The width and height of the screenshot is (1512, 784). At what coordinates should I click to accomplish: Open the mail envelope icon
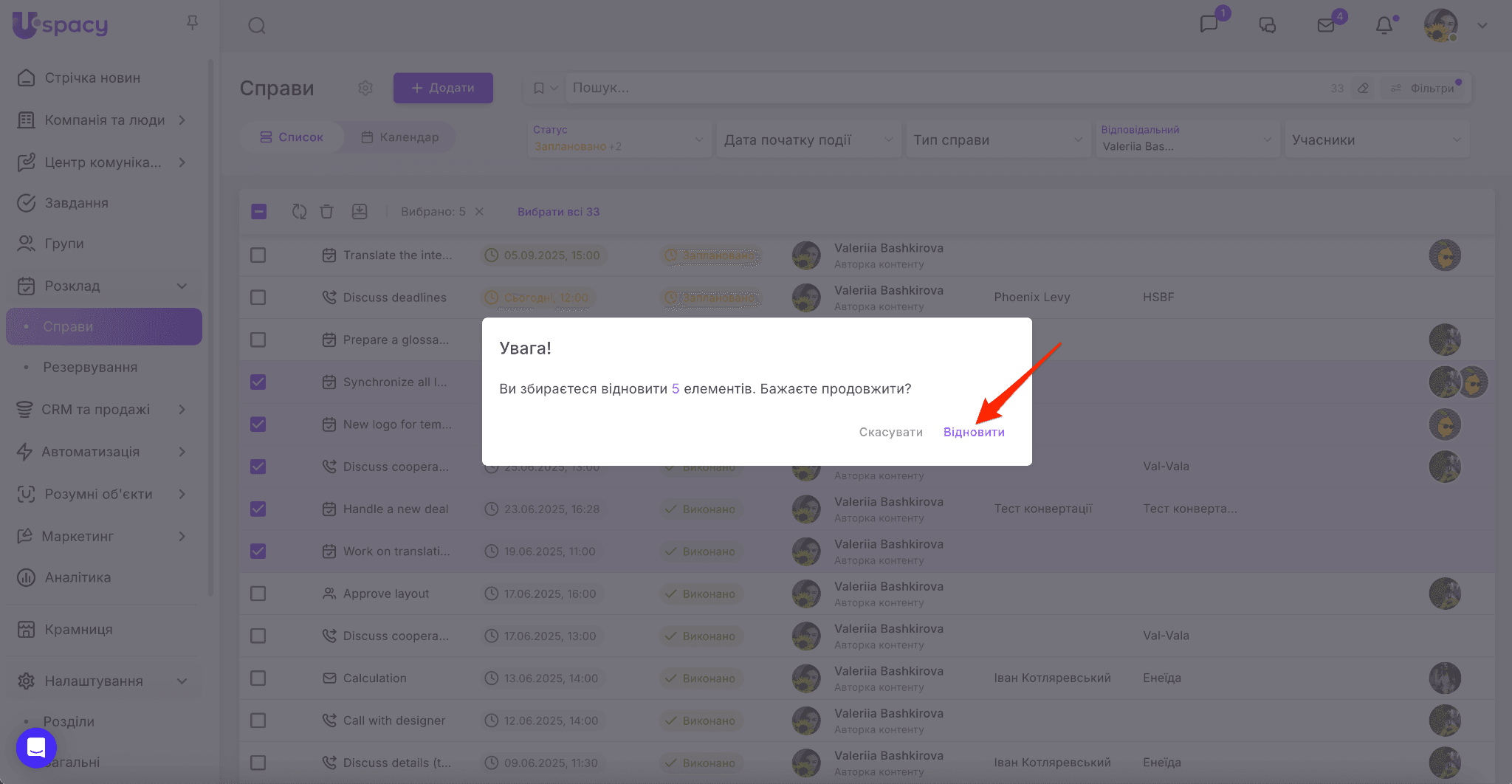point(1326,26)
